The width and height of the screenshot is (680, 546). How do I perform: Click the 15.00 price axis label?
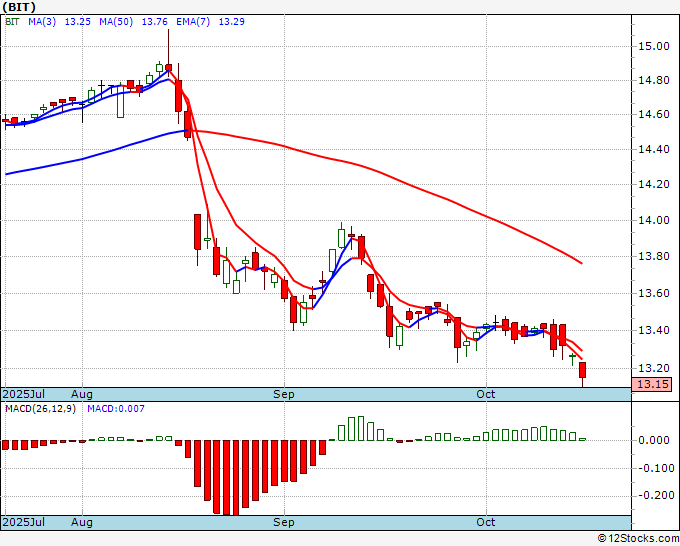(x=654, y=46)
